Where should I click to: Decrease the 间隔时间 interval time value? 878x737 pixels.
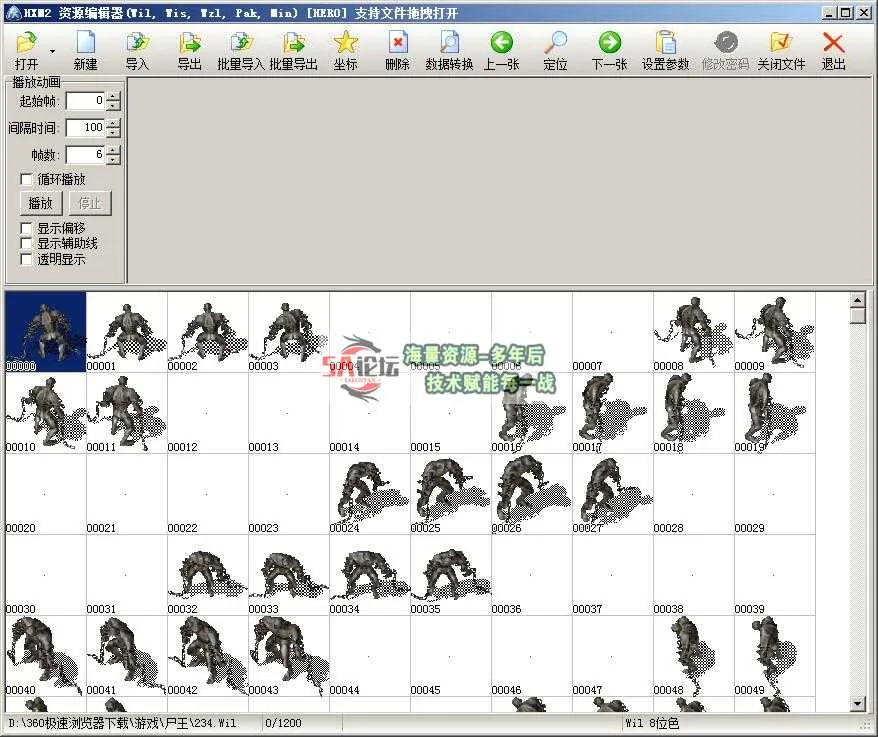pyautogui.click(x=114, y=133)
